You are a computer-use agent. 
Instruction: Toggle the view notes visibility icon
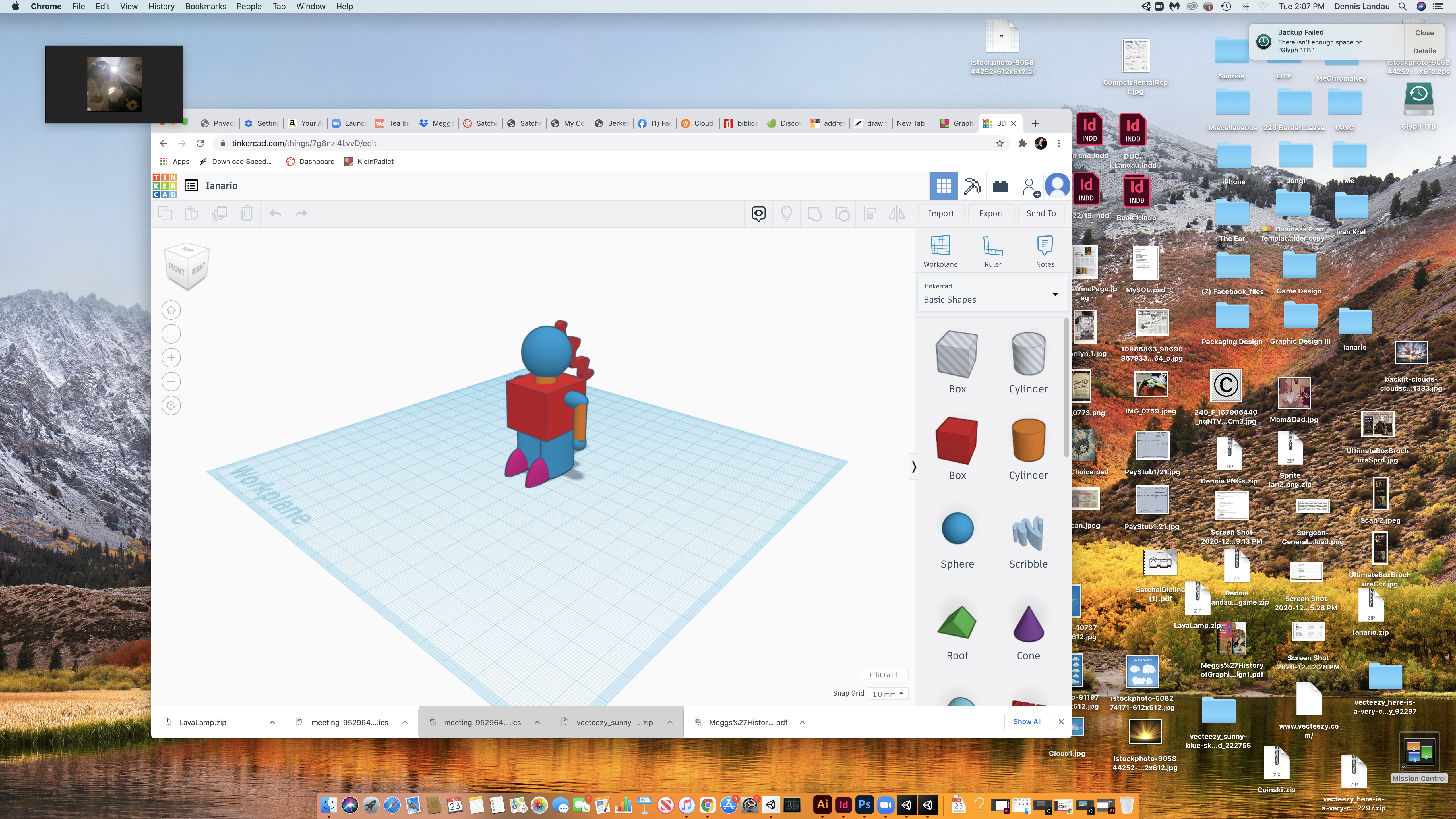tap(758, 214)
